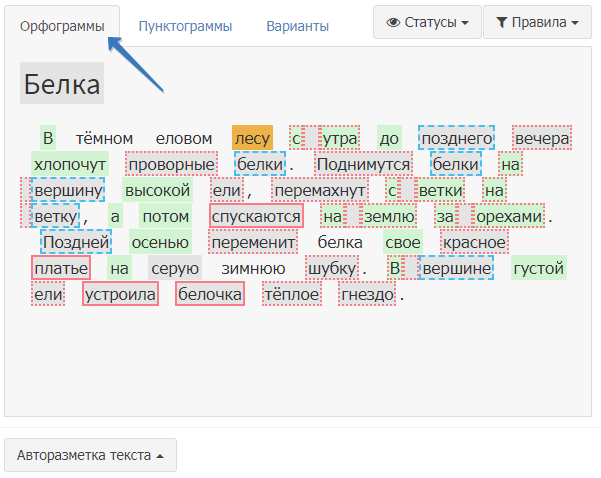Select the orange highlighted word лесу
The width and height of the screenshot is (601, 478).
pos(252,138)
